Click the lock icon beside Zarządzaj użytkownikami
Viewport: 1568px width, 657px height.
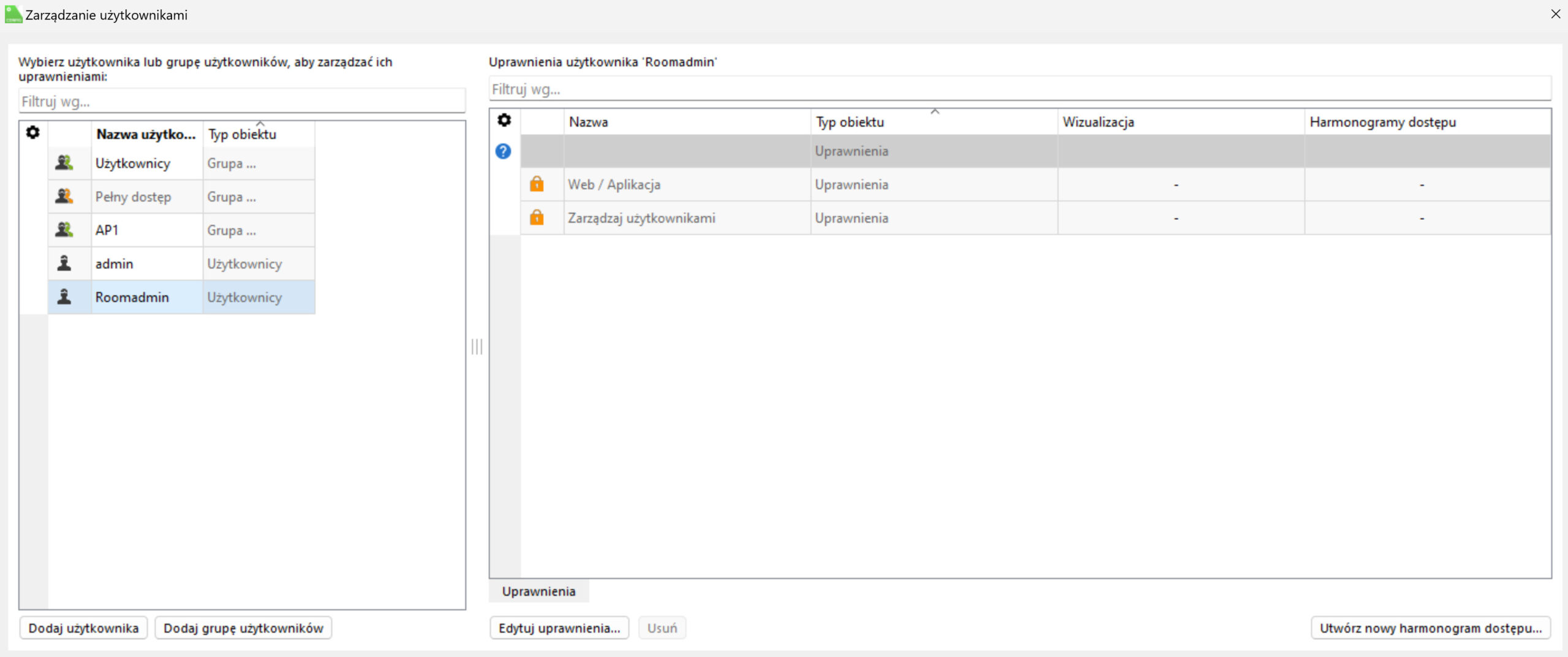537,218
